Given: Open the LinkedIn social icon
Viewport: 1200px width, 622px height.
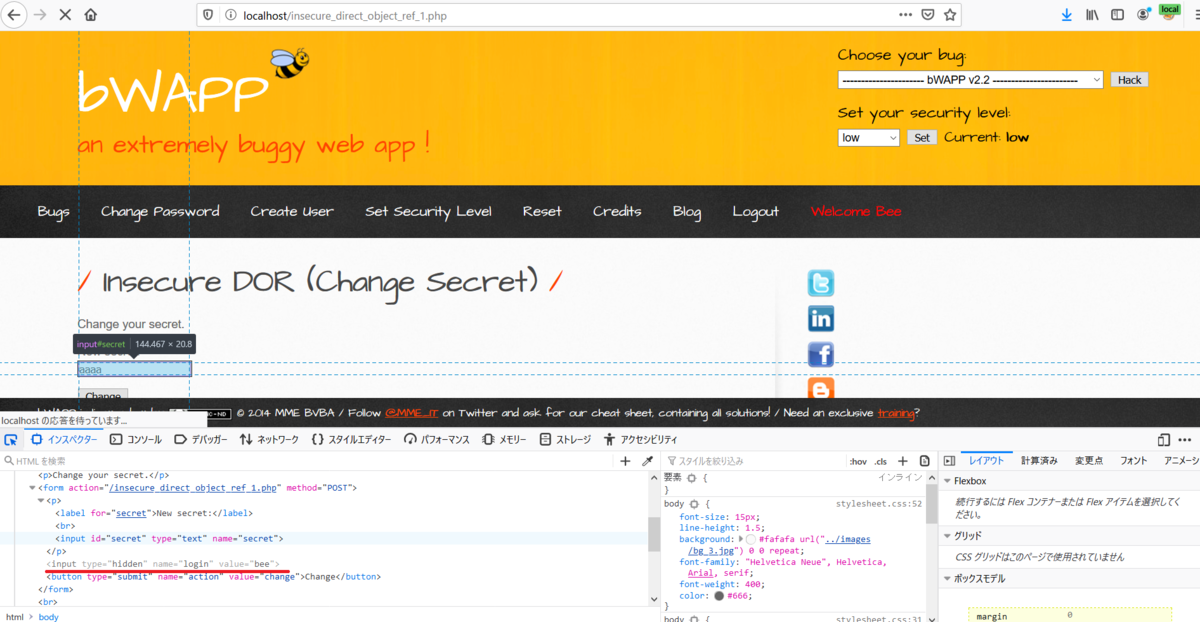Looking at the screenshot, I should (x=821, y=319).
